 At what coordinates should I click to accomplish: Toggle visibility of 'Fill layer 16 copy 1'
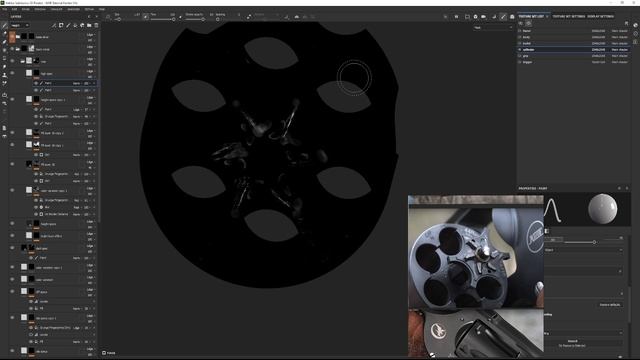12,145
